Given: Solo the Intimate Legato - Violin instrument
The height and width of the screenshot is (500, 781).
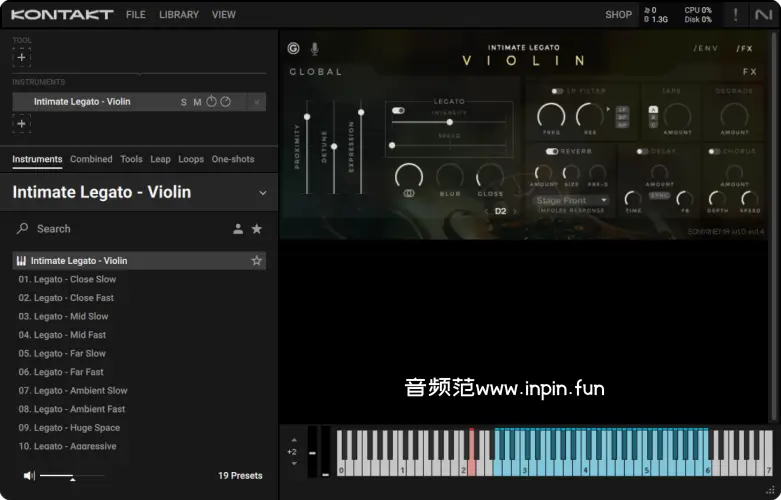Looking at the screenshot, I should point(183,102).
